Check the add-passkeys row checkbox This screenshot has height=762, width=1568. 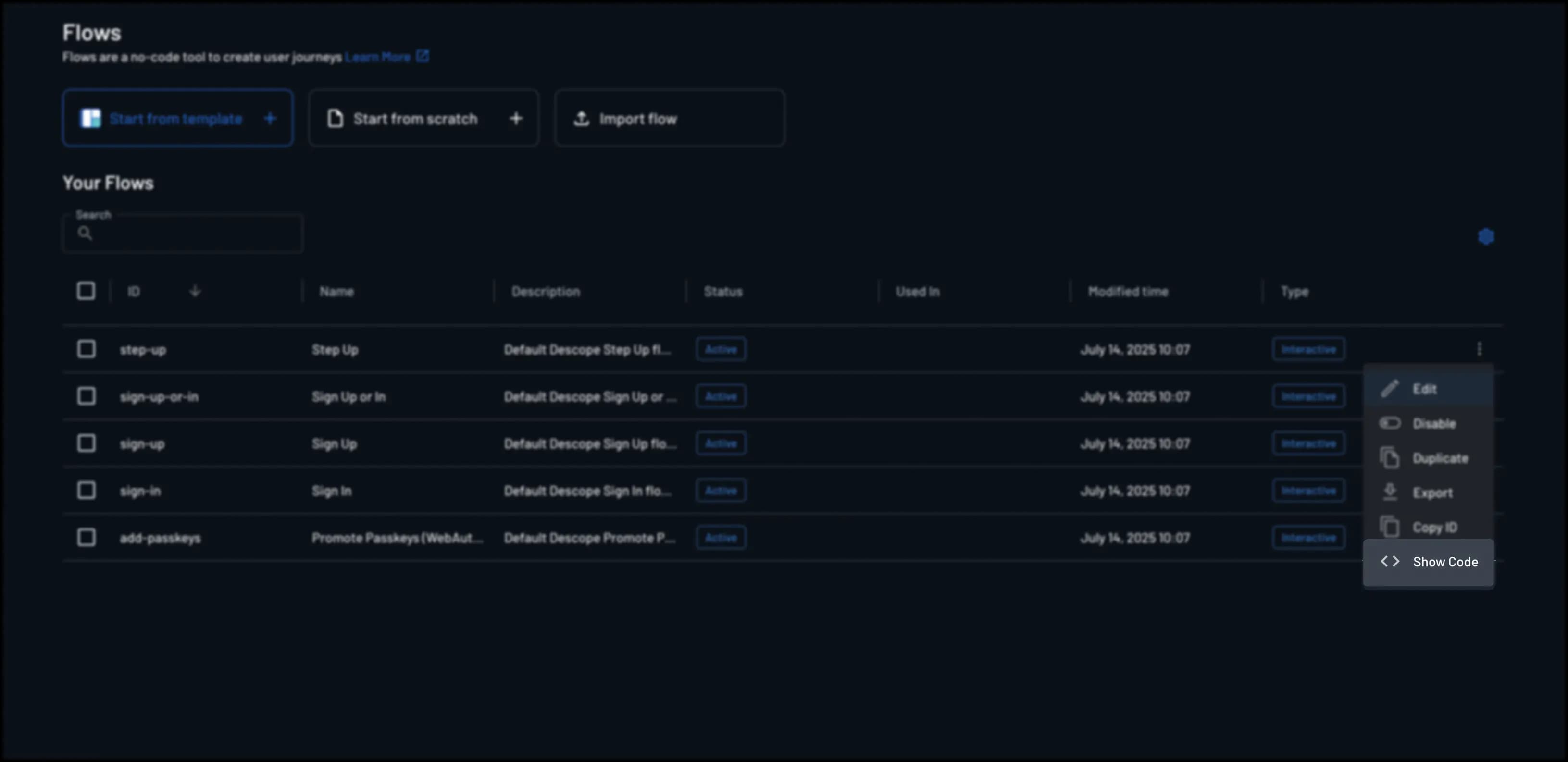(86, 538)
